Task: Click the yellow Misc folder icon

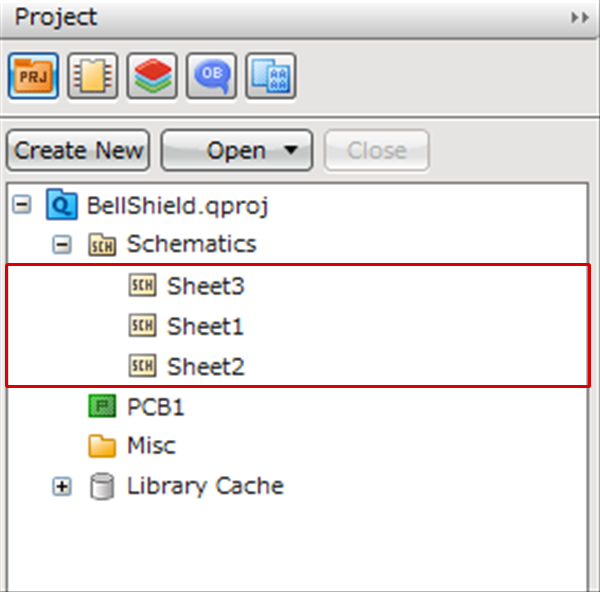Action: (102, 446)
